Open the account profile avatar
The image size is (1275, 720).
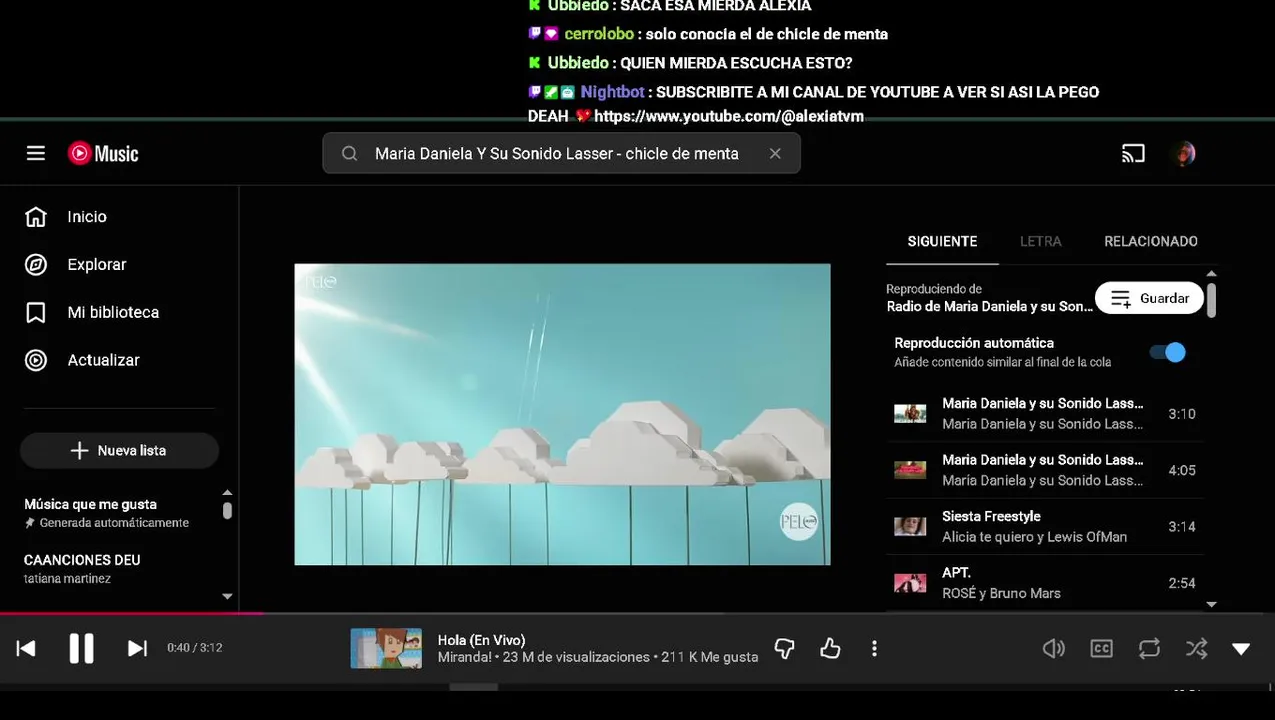point(1184,153)
